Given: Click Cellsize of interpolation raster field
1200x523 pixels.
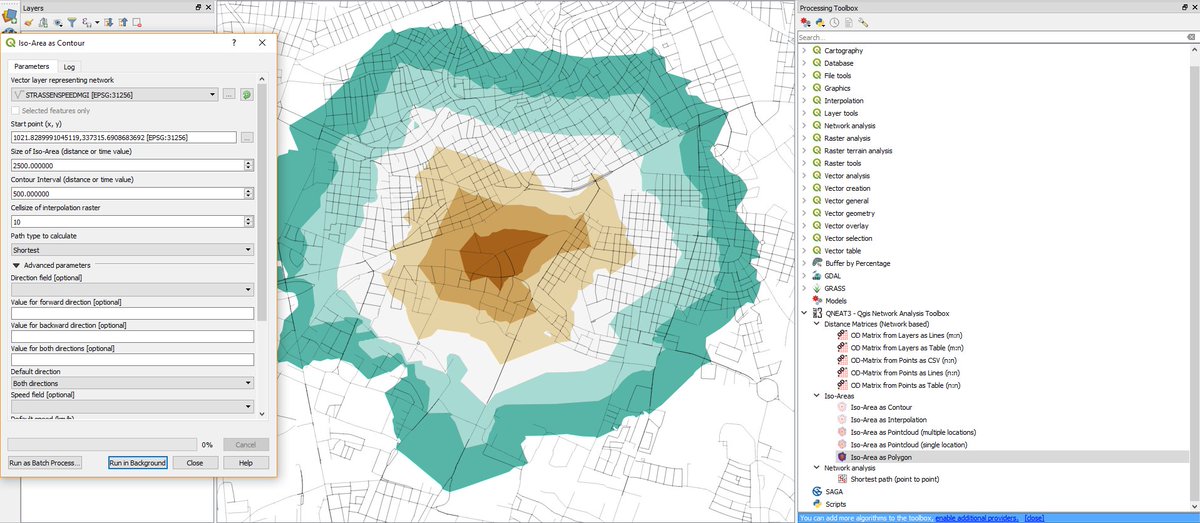Looking at the screenshot, I should [x=126, y=221].
